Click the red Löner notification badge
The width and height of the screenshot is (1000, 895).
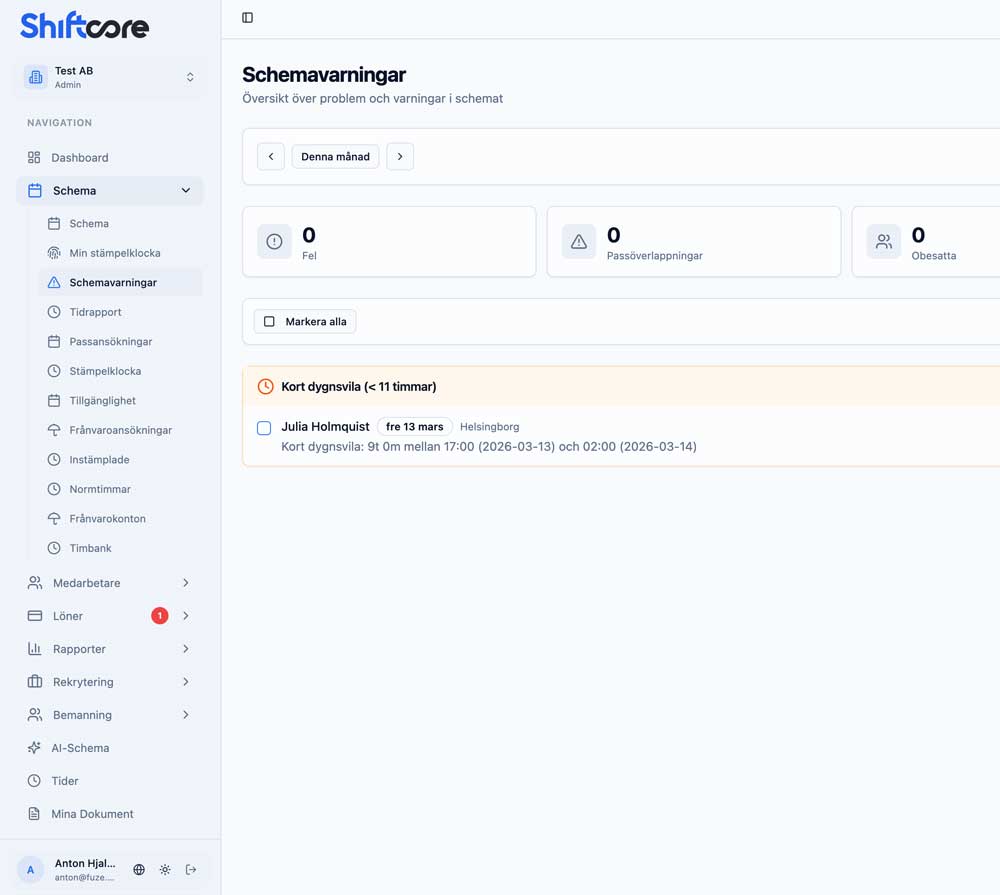coord(159,616)
